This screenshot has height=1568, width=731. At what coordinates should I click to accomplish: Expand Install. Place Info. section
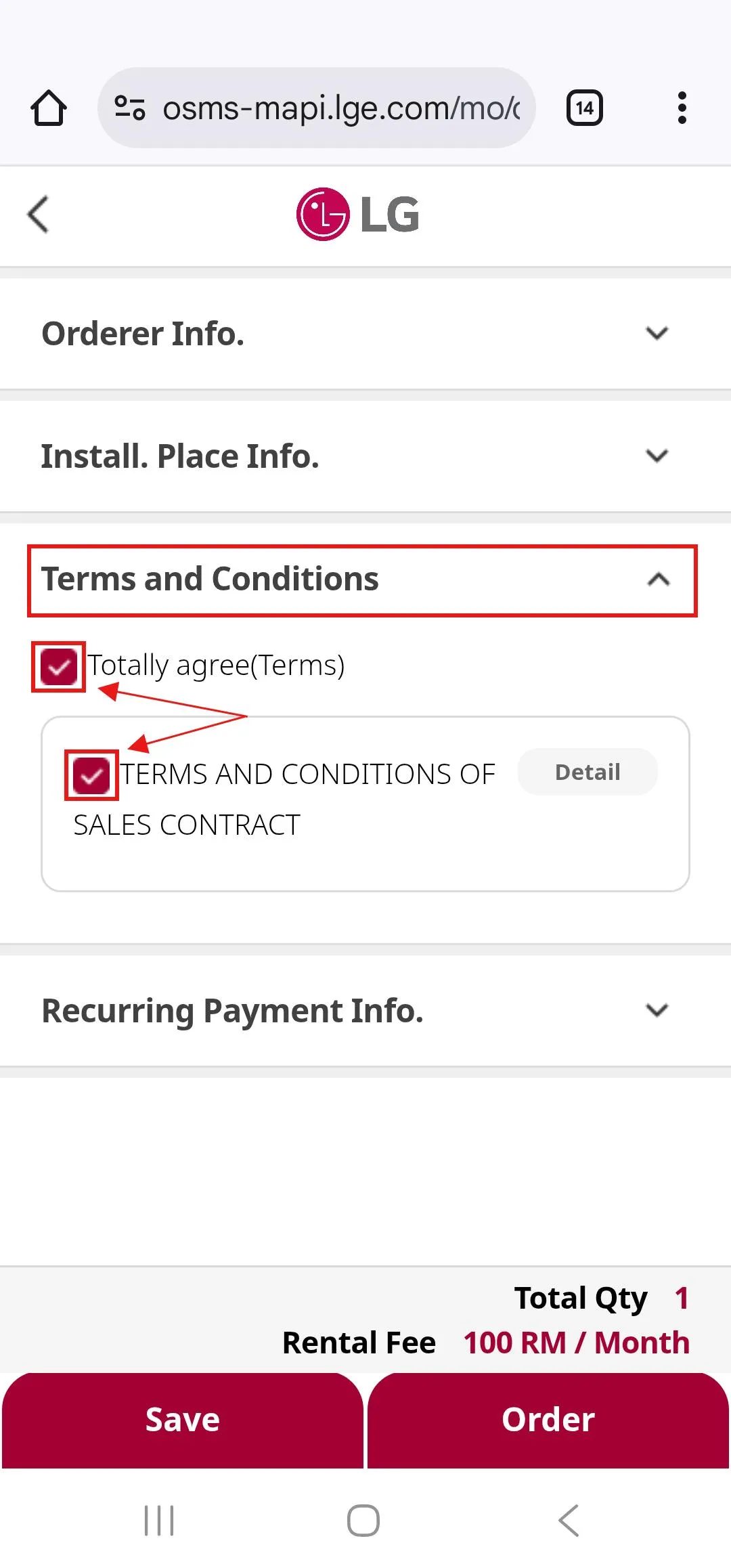coord(657,456)
